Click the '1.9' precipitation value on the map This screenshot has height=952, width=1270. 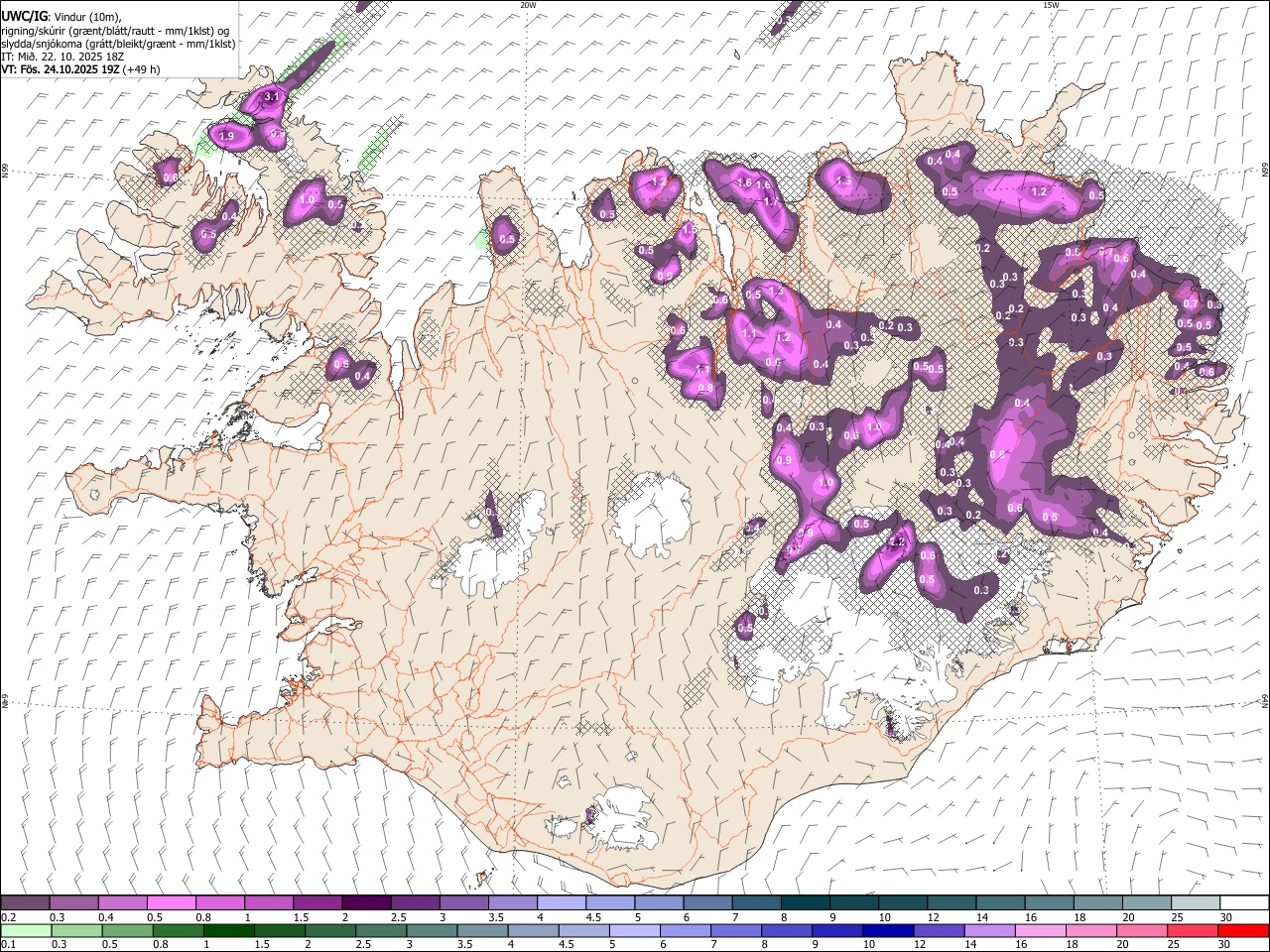tap(226, 136)
